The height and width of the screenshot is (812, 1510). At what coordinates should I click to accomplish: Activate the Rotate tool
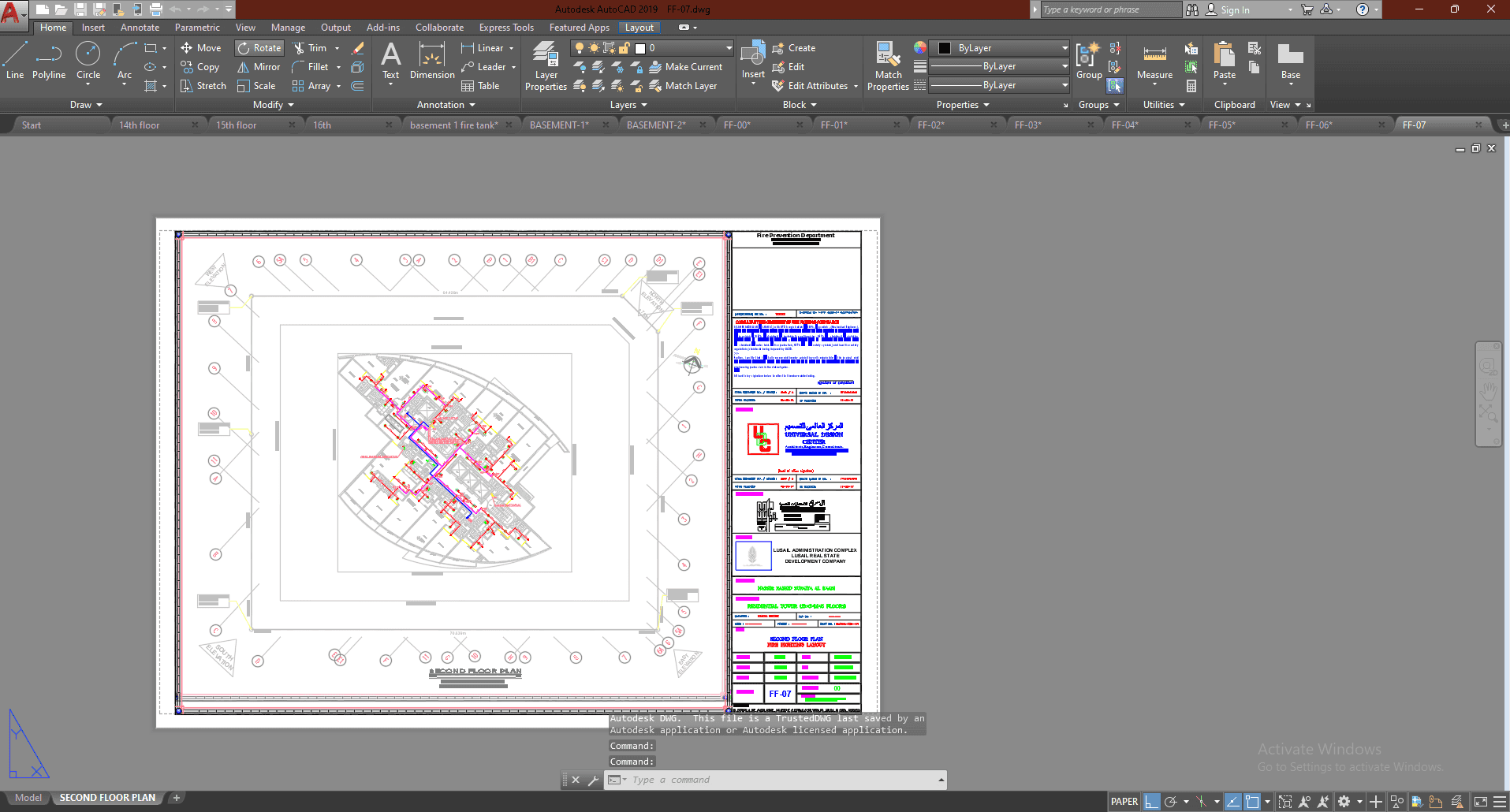point(259,48)
